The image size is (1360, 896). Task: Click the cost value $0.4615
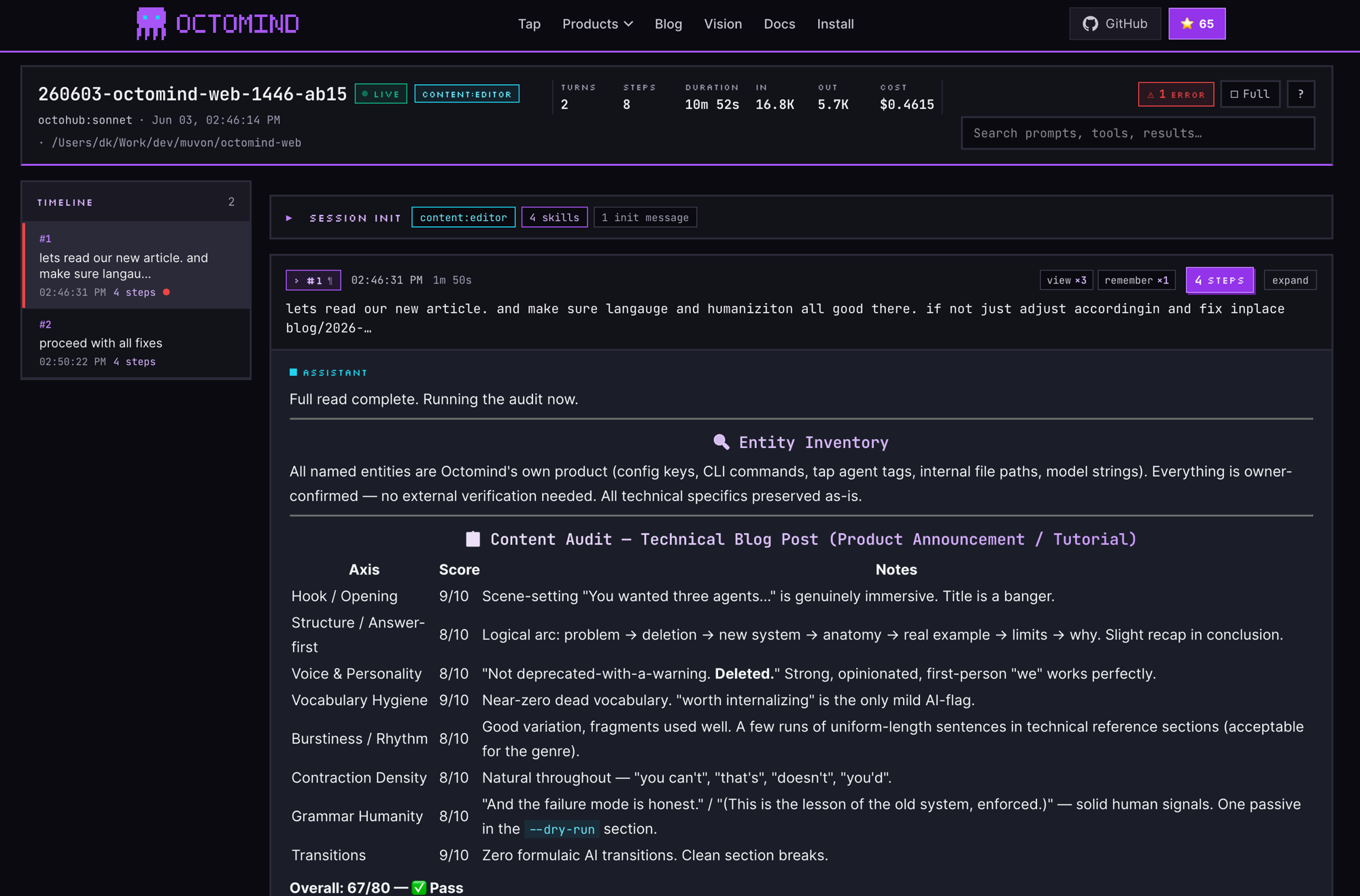coord(906,105)
